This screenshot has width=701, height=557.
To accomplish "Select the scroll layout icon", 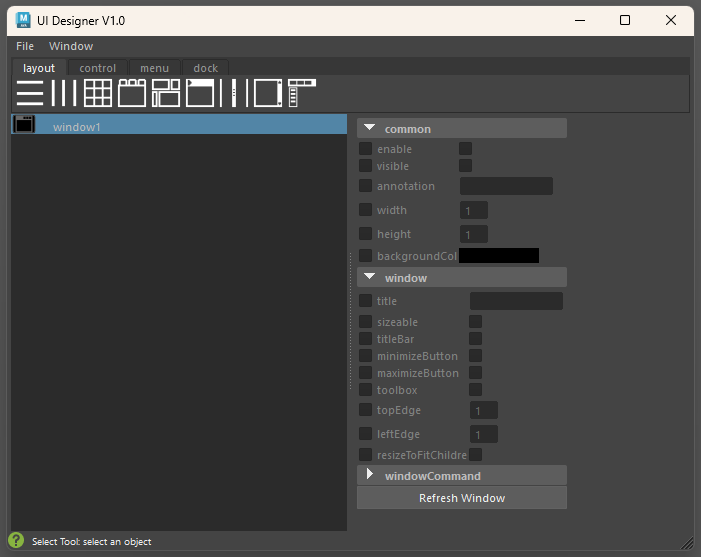I will pyautogui.click(x=268, y=93).
